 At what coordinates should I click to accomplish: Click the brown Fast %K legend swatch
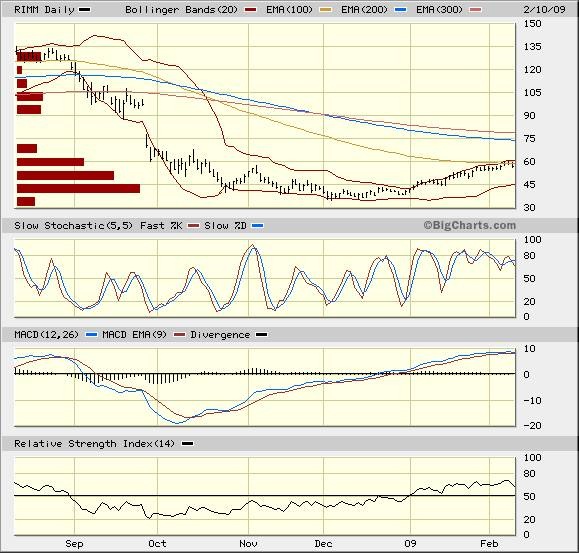pyautogui.click(x=193, y=226)
